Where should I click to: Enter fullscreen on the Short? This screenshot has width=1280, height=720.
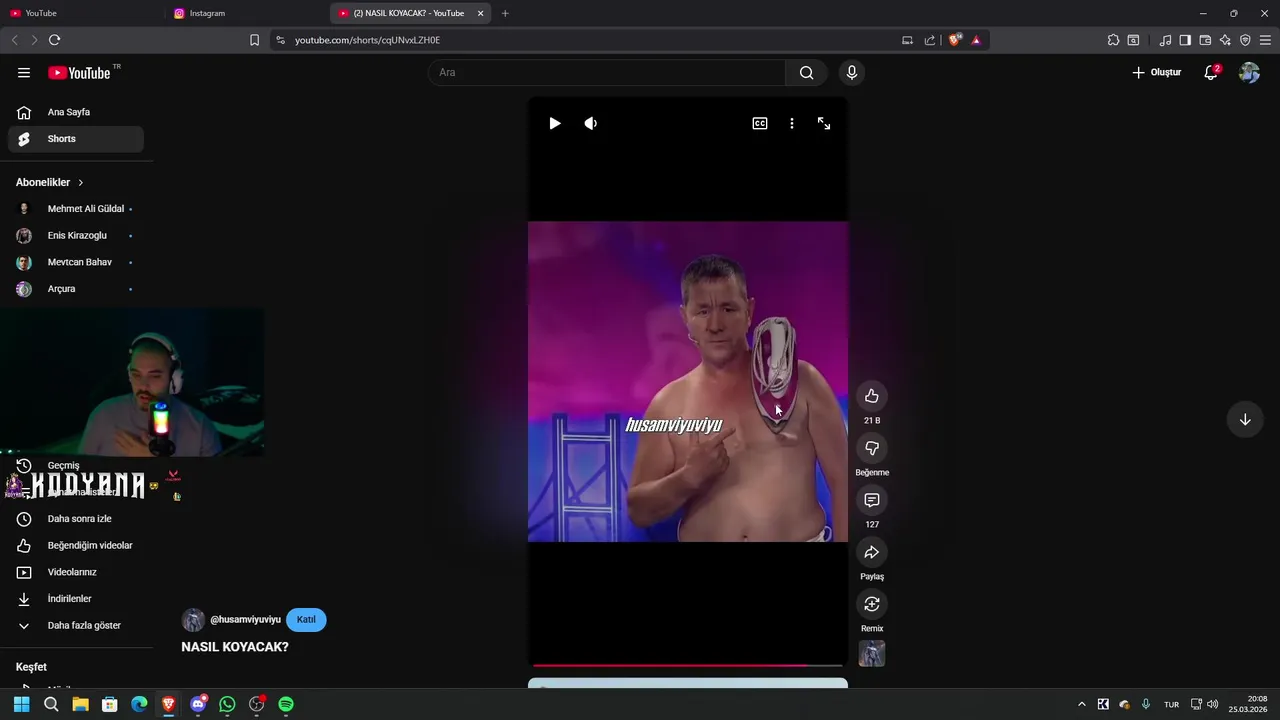pos(824,123)
